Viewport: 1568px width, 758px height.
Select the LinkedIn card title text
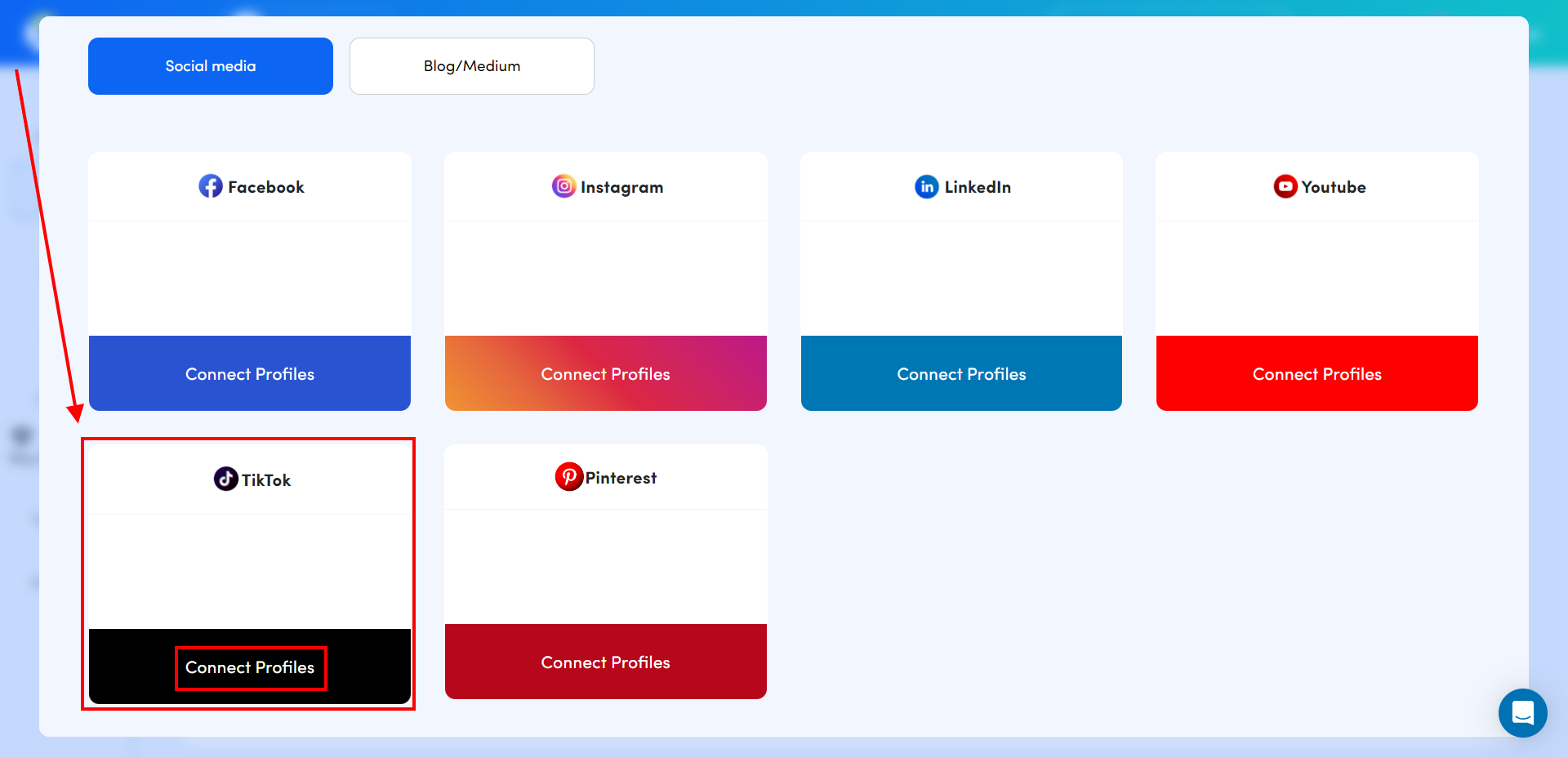pos(978,187)
